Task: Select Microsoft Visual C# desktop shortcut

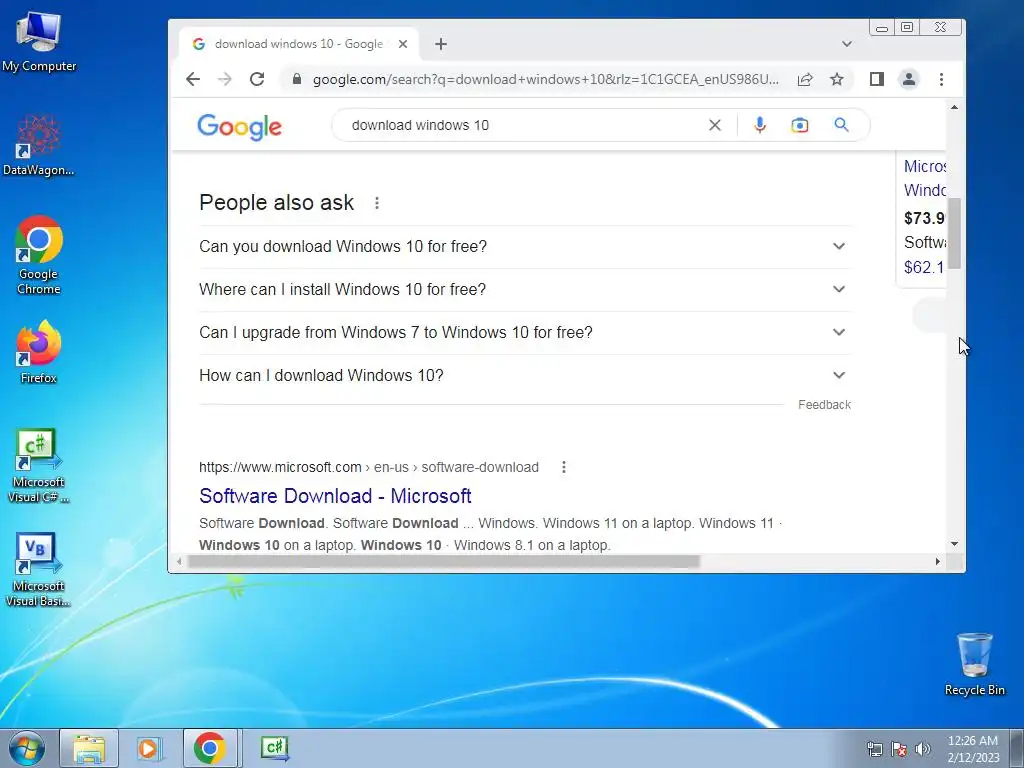Action: click(x=39, y=466)
